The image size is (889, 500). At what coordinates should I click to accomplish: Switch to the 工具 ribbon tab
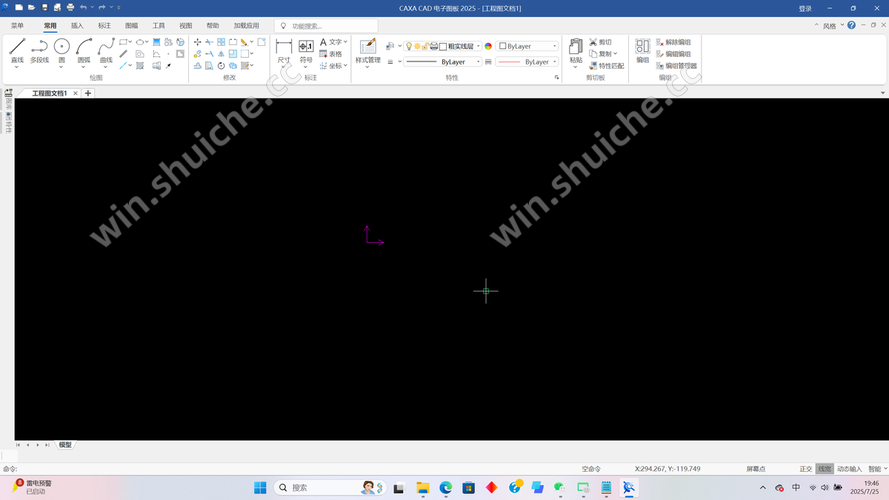159,26
